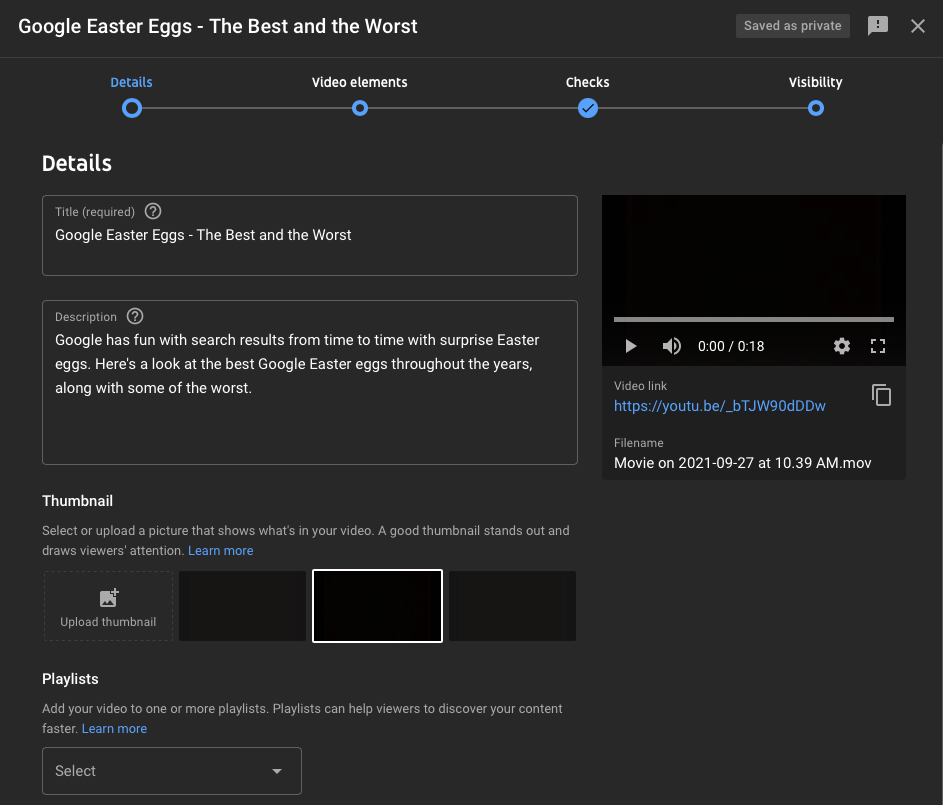Go to the Details step

point(131,82)
